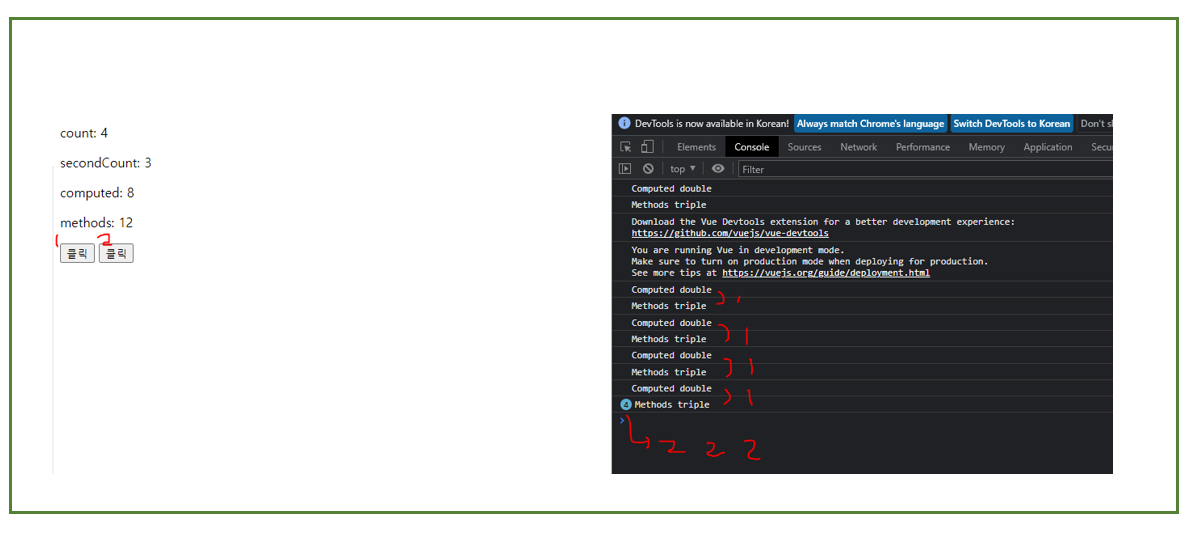Click Switch DevTools to Korean button
This screenshot has width=1200, height=533.
1011,124
